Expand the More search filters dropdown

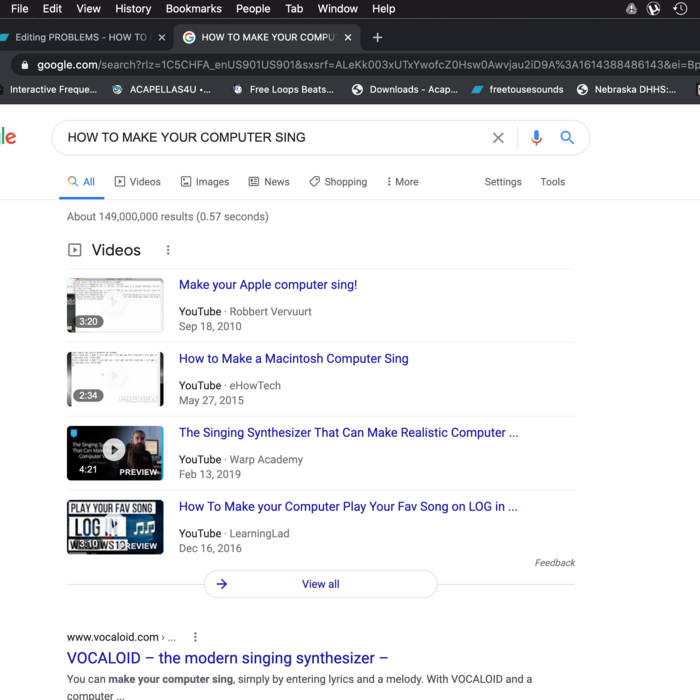tap(400, 182)
